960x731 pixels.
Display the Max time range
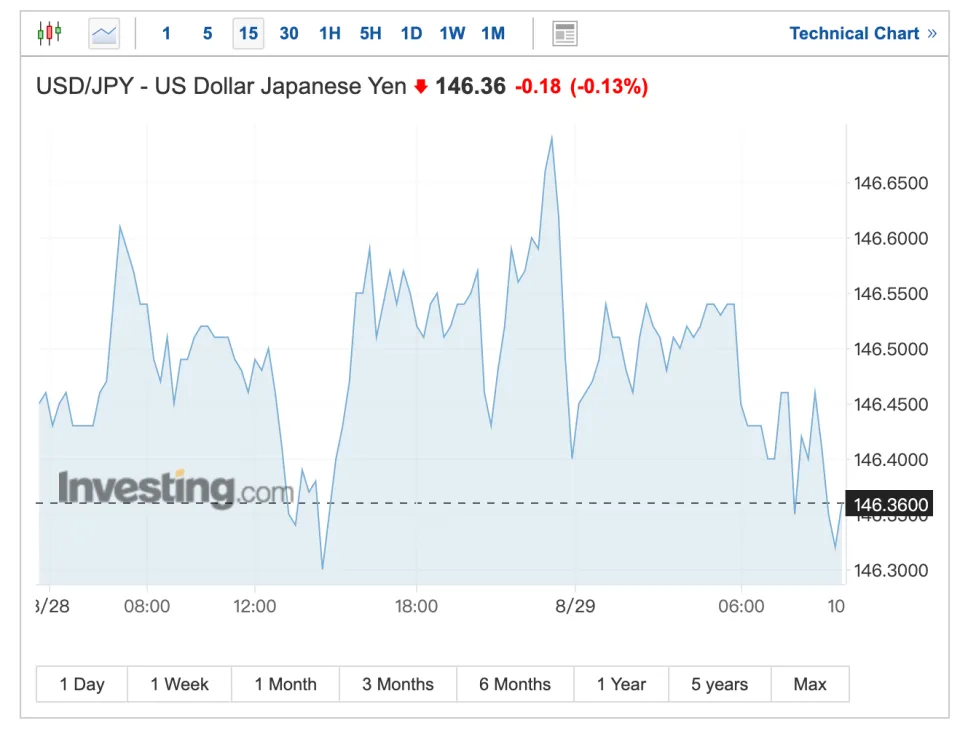click(x=810, y=684)
